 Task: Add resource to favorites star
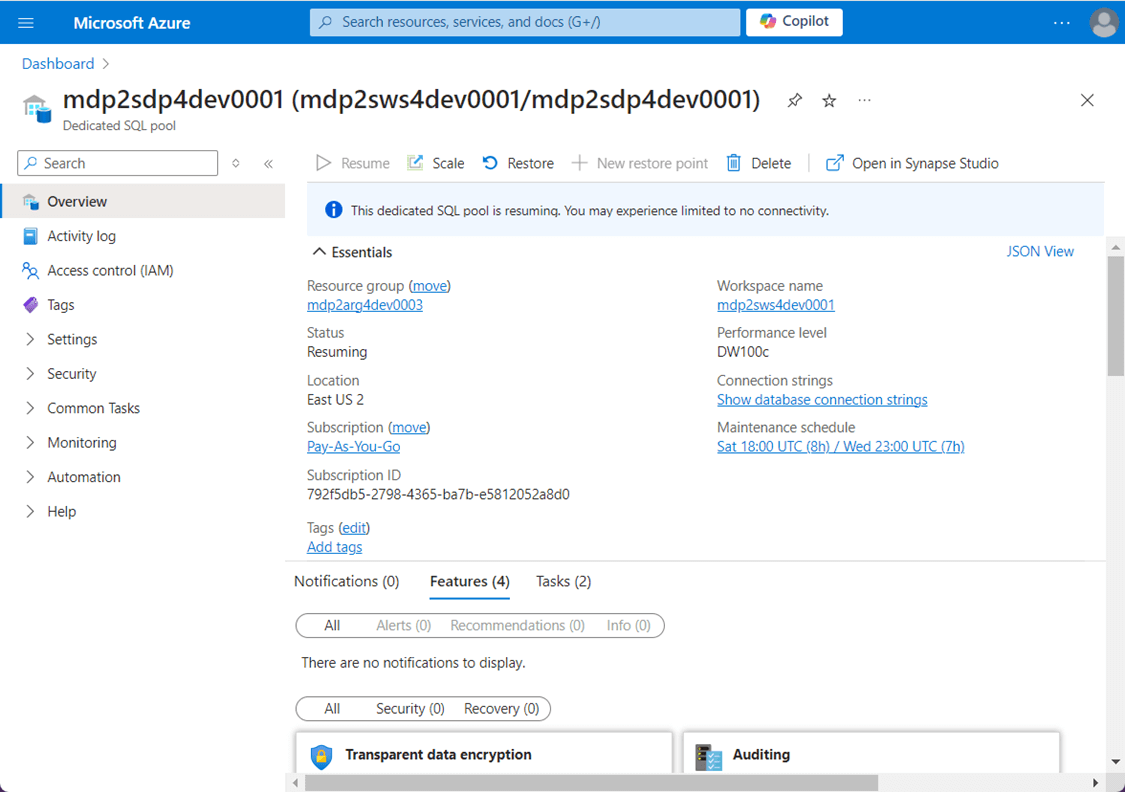[x=829, y=100]
